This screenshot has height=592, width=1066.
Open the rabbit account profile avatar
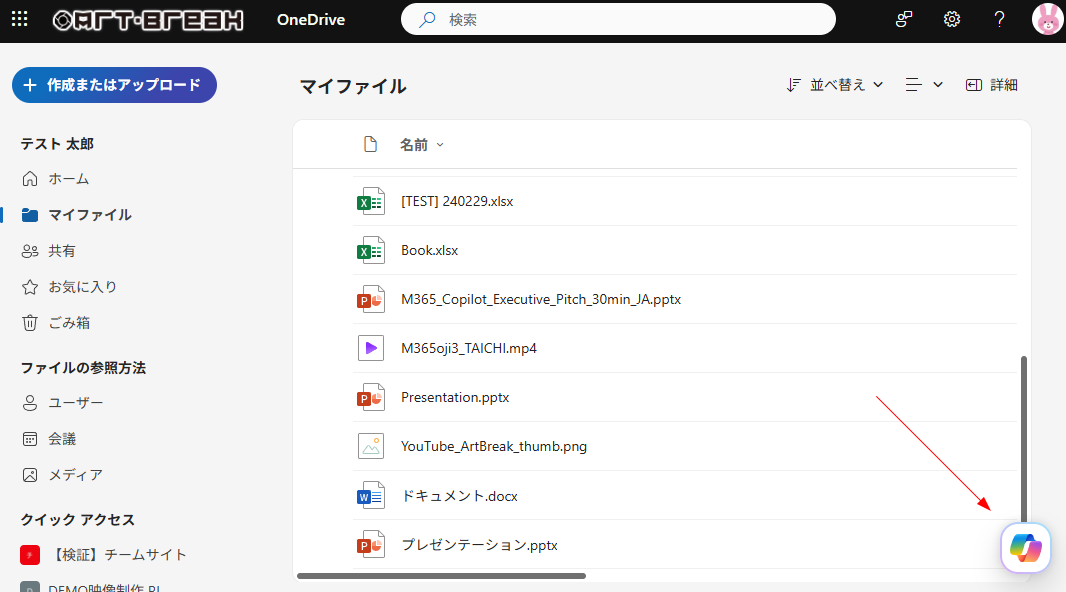[x=1048, y=19]
